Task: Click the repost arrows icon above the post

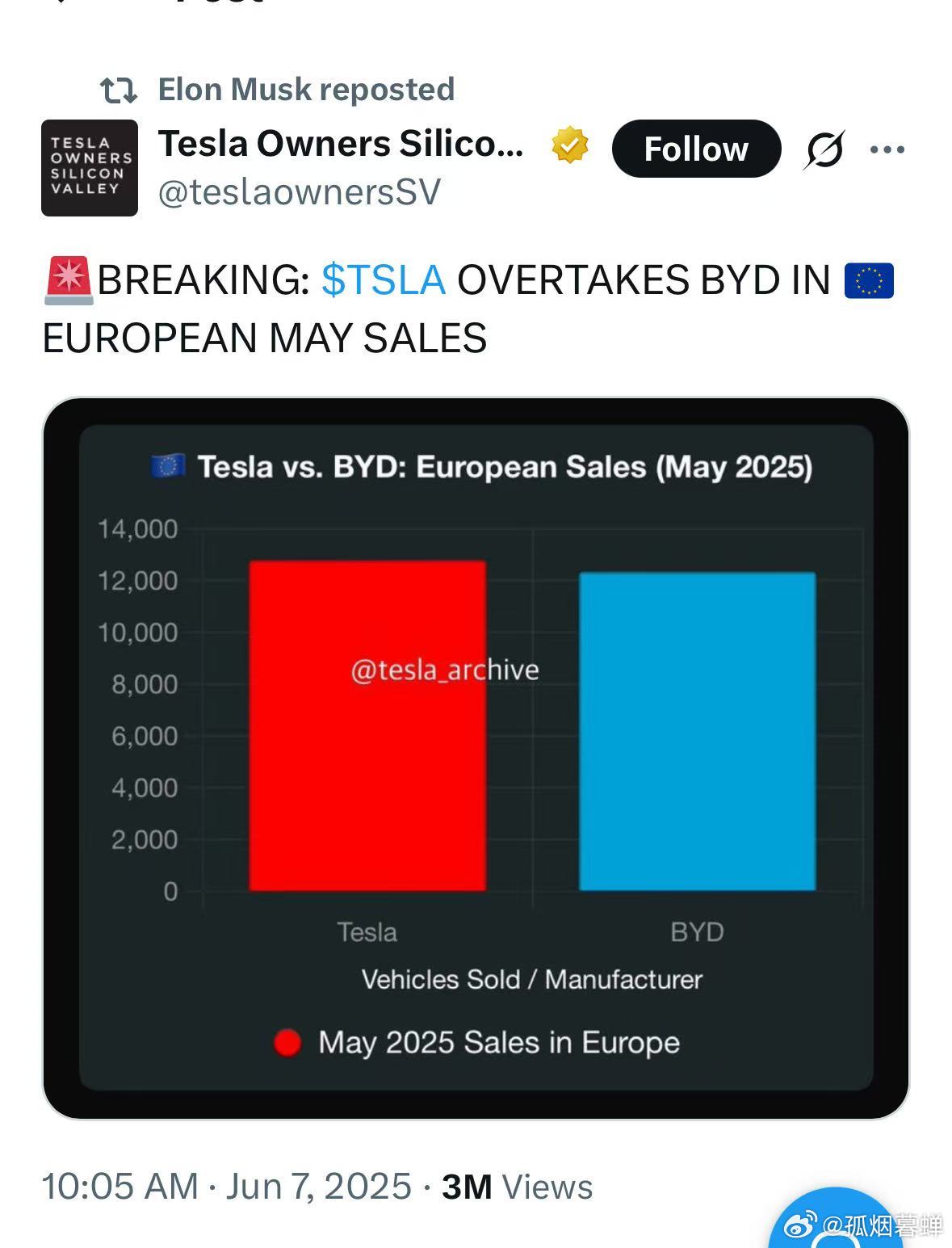Action: [x=119, y=90]
